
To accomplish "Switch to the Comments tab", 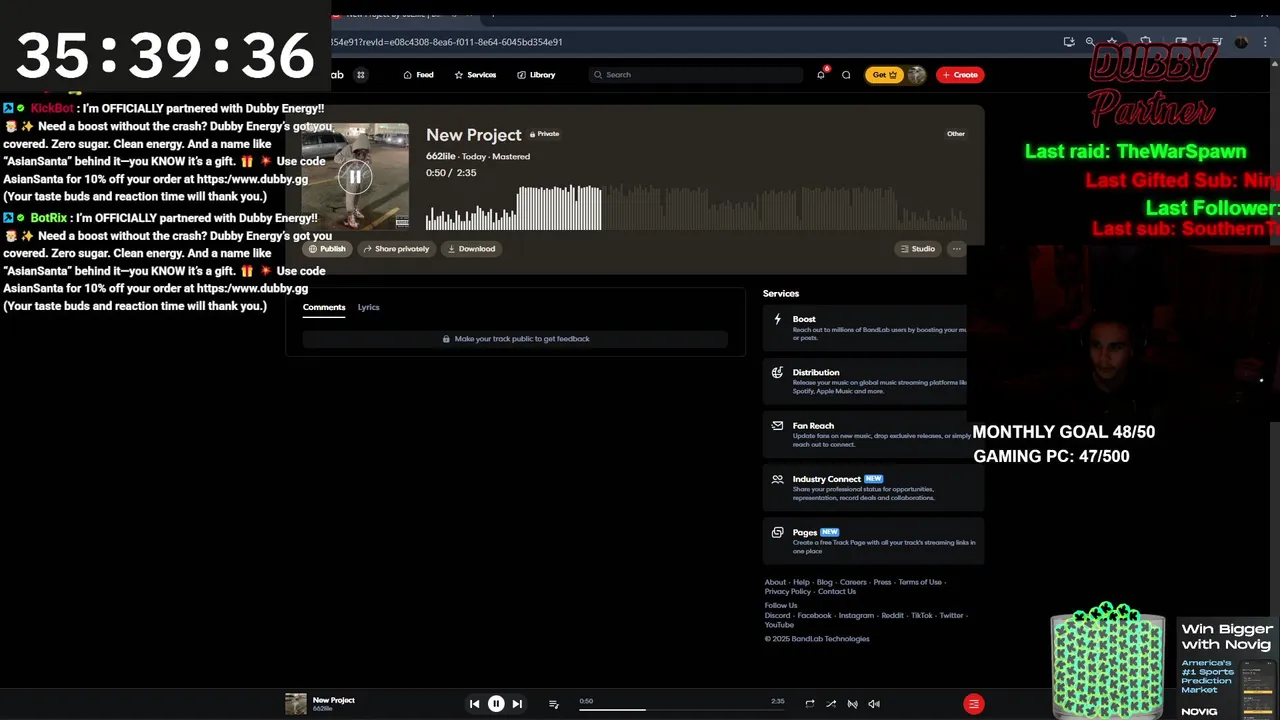I will pyautogui.click(x=324, y=307).
